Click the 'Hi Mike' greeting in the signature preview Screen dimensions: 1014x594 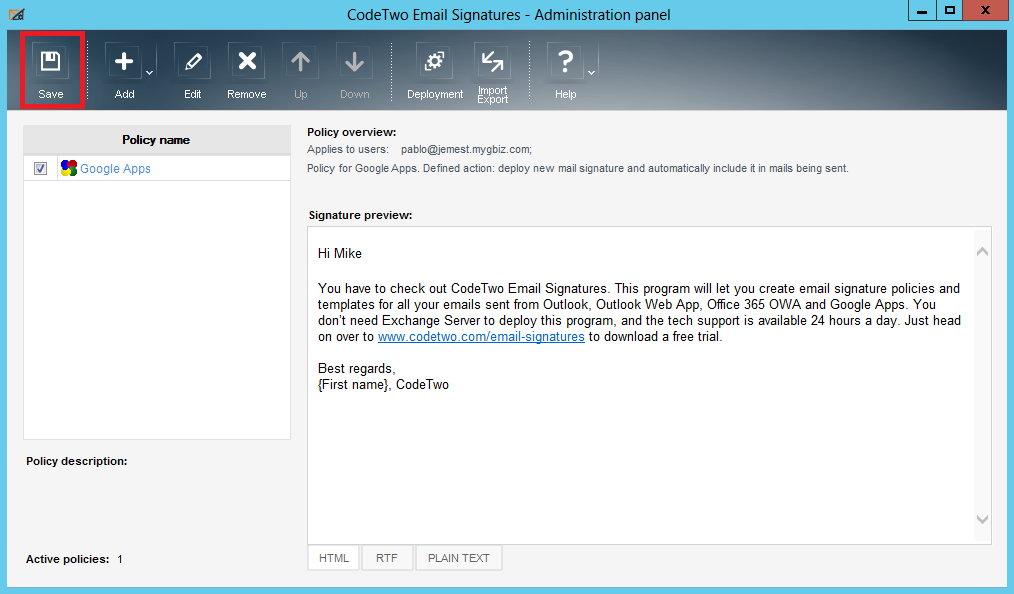click(x=340, y=253)
